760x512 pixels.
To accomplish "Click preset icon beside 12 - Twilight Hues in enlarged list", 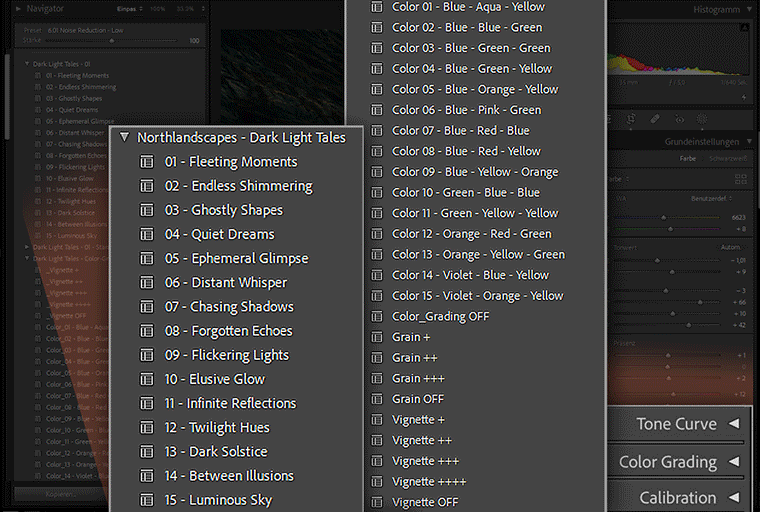I will click(147, 427).
